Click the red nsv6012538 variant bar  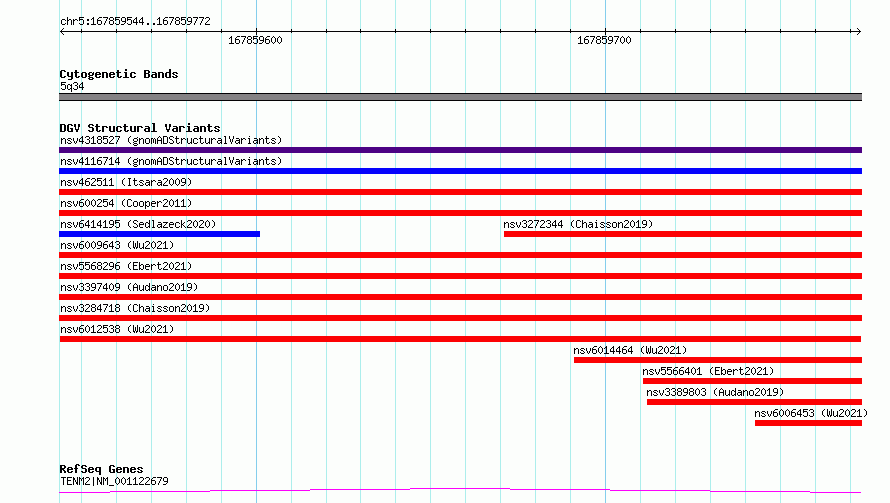460,339
